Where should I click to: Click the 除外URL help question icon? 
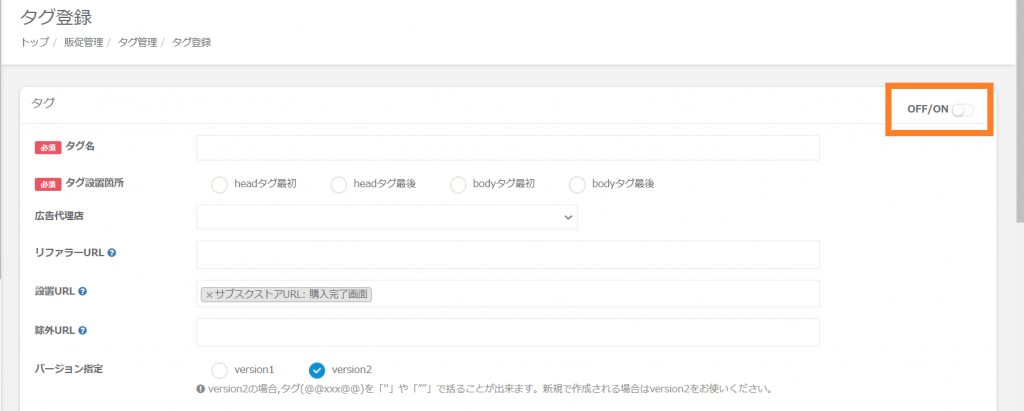tap(82, 330)
